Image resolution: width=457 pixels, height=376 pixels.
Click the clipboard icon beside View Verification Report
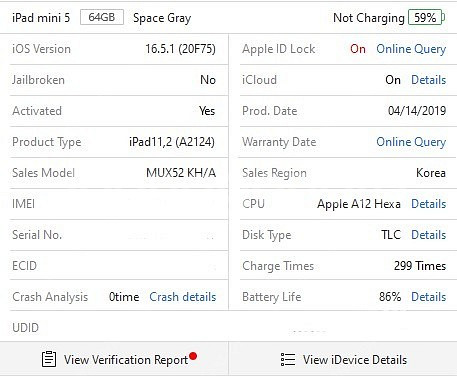pos(49,359)
